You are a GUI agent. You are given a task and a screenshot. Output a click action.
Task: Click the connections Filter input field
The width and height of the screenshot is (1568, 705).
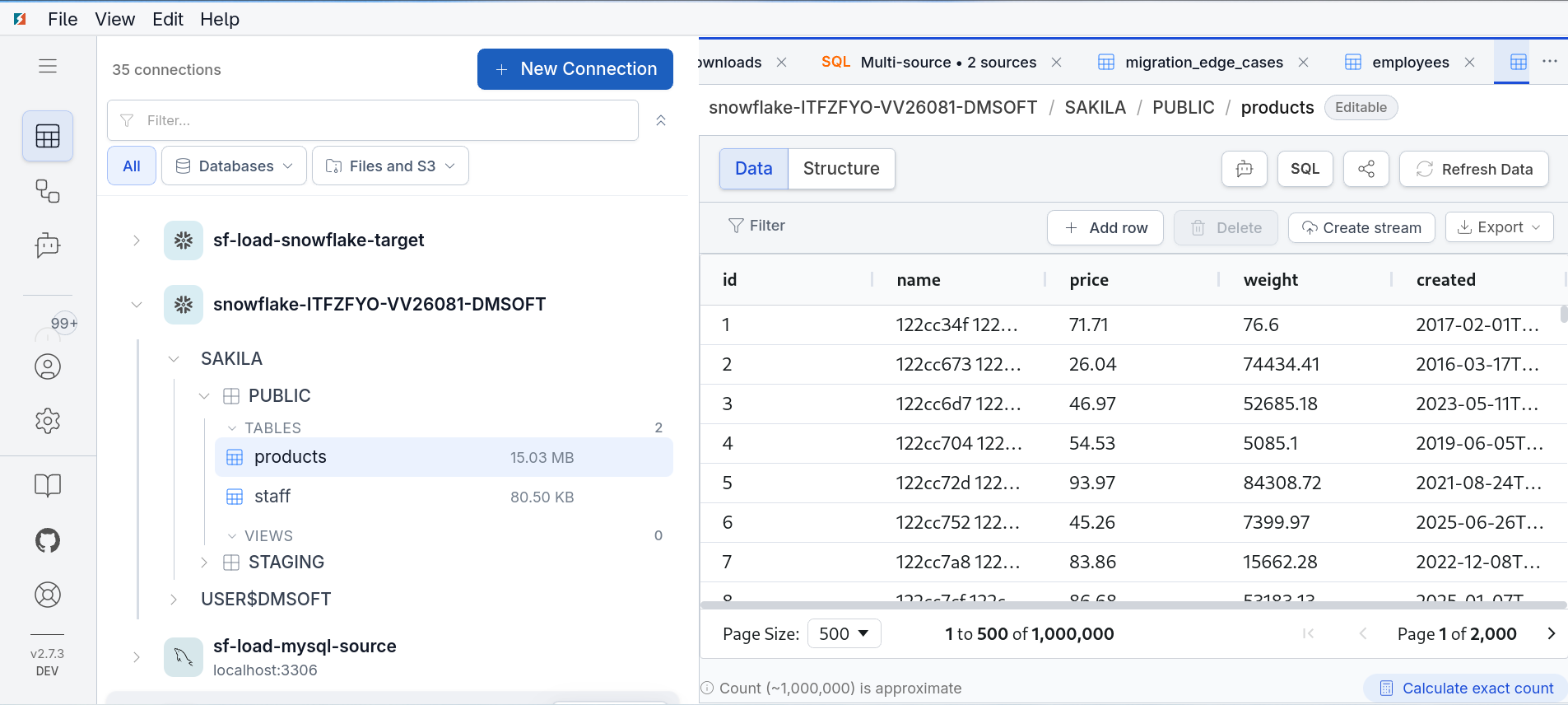(x=373, y=120)
